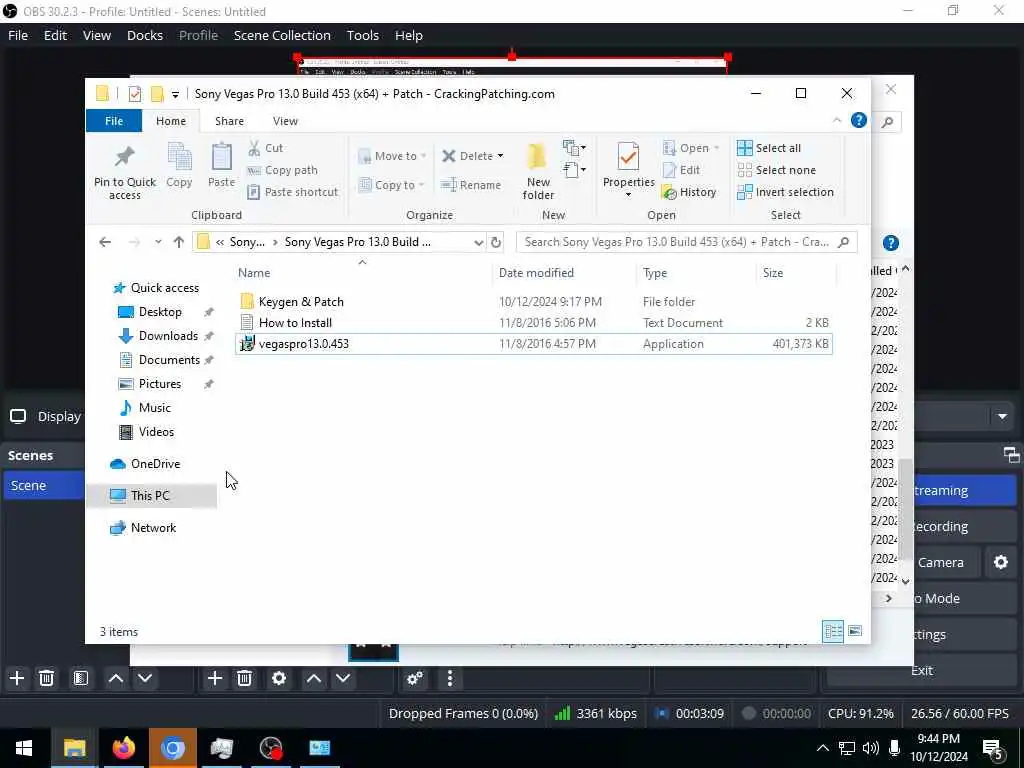Click the Properties ribbon icon

point(628,157)
